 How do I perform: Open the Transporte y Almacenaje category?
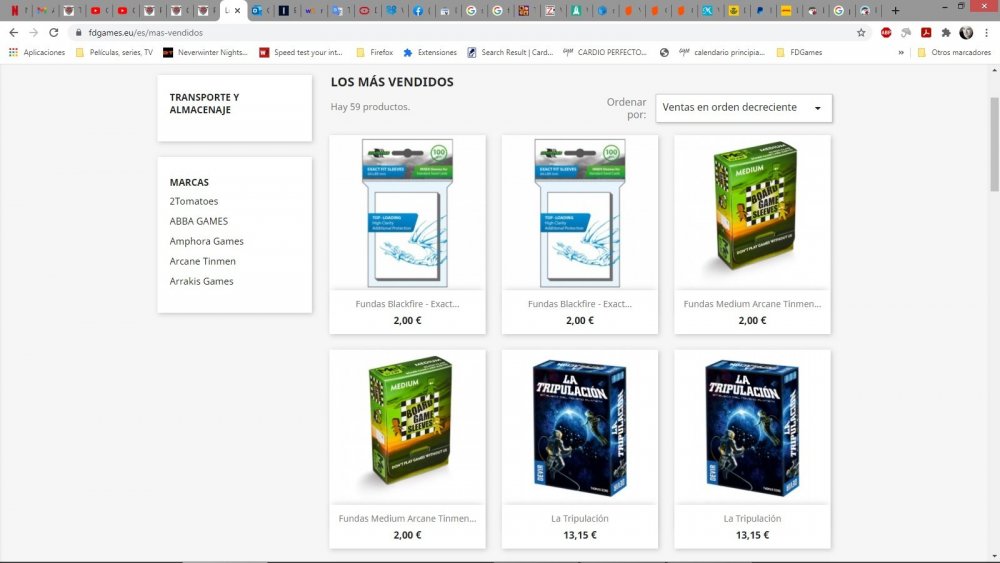click(x=204, y=103)
